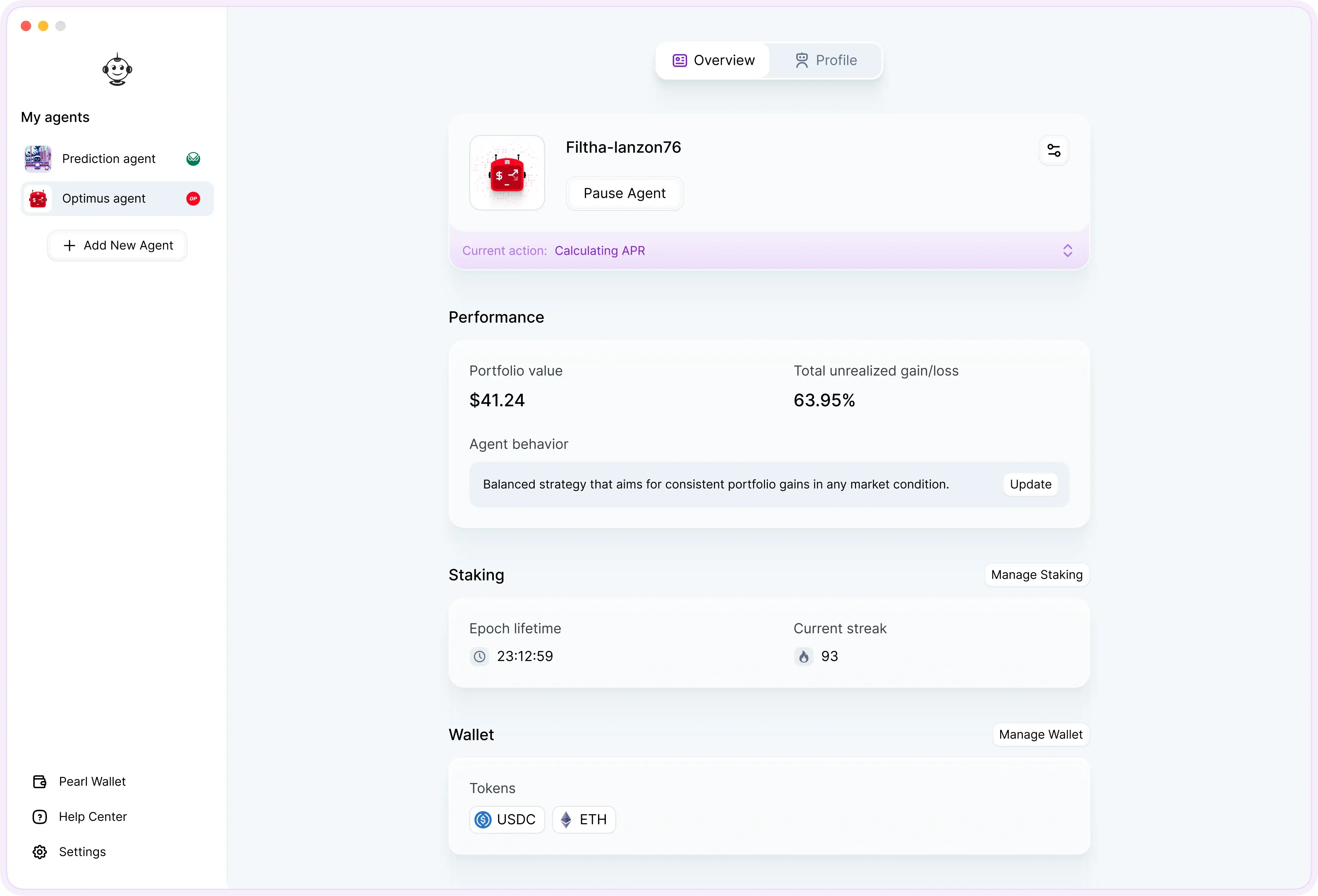The height and width of the screenshot is (896, 1318).
Task: Click the Pearl robot logo atop the sidebar
Action: 117,69
